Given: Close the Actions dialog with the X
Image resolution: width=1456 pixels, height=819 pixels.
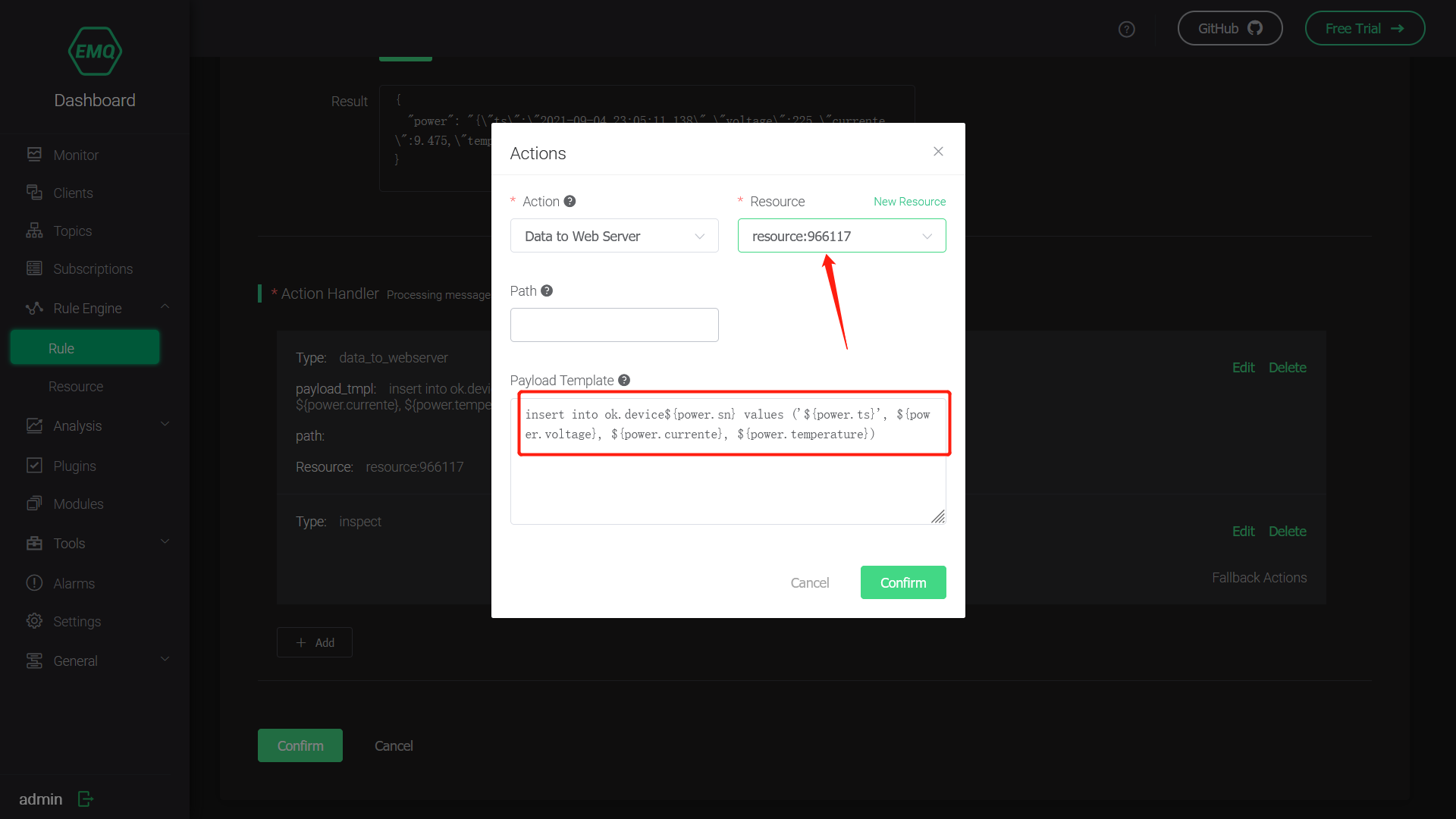Looking at the screenshot, I should click(938, 152).
